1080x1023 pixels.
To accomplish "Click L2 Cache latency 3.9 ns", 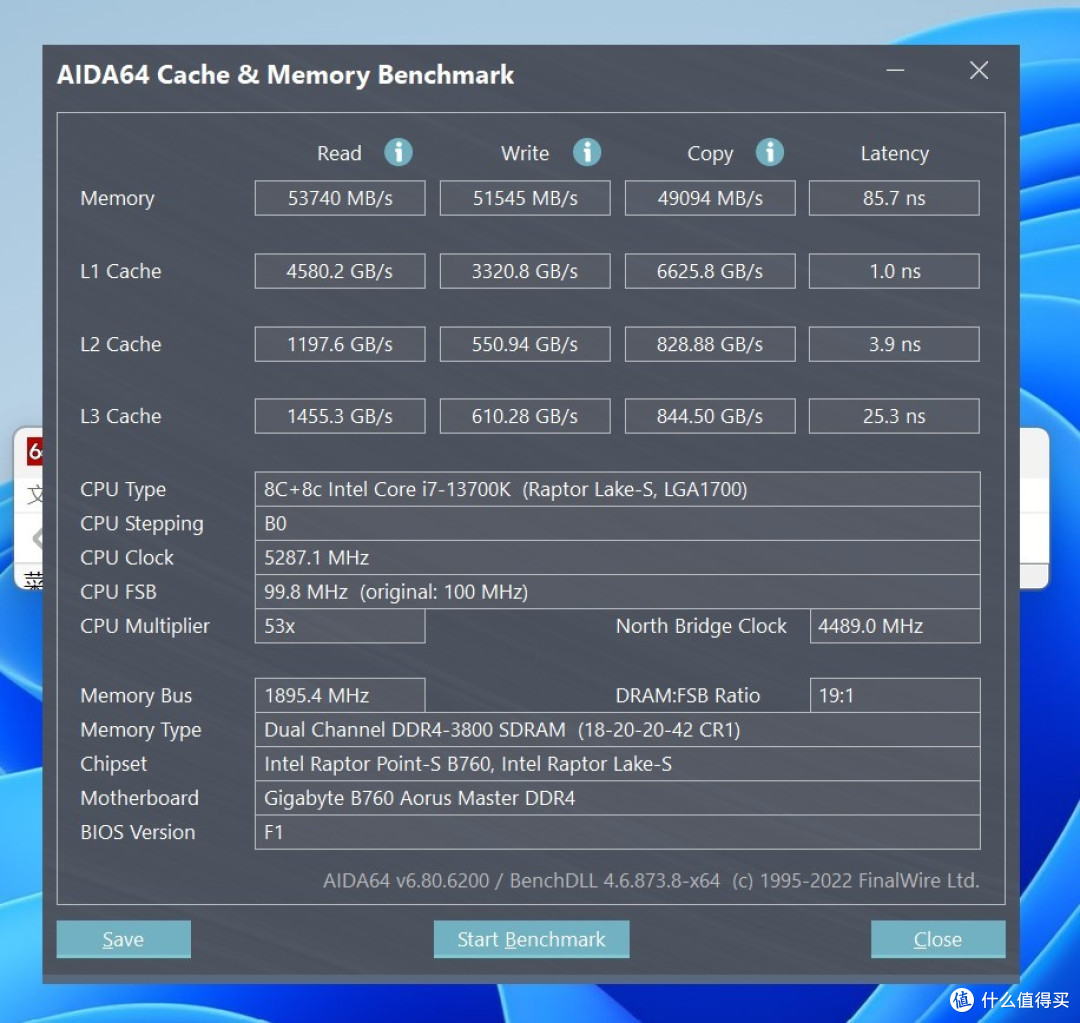I will [x=894, y=344].
